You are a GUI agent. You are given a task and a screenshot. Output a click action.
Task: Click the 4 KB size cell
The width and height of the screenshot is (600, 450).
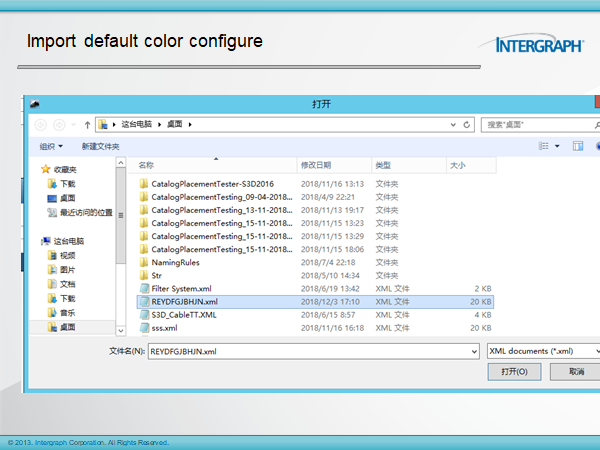(483, 315)
